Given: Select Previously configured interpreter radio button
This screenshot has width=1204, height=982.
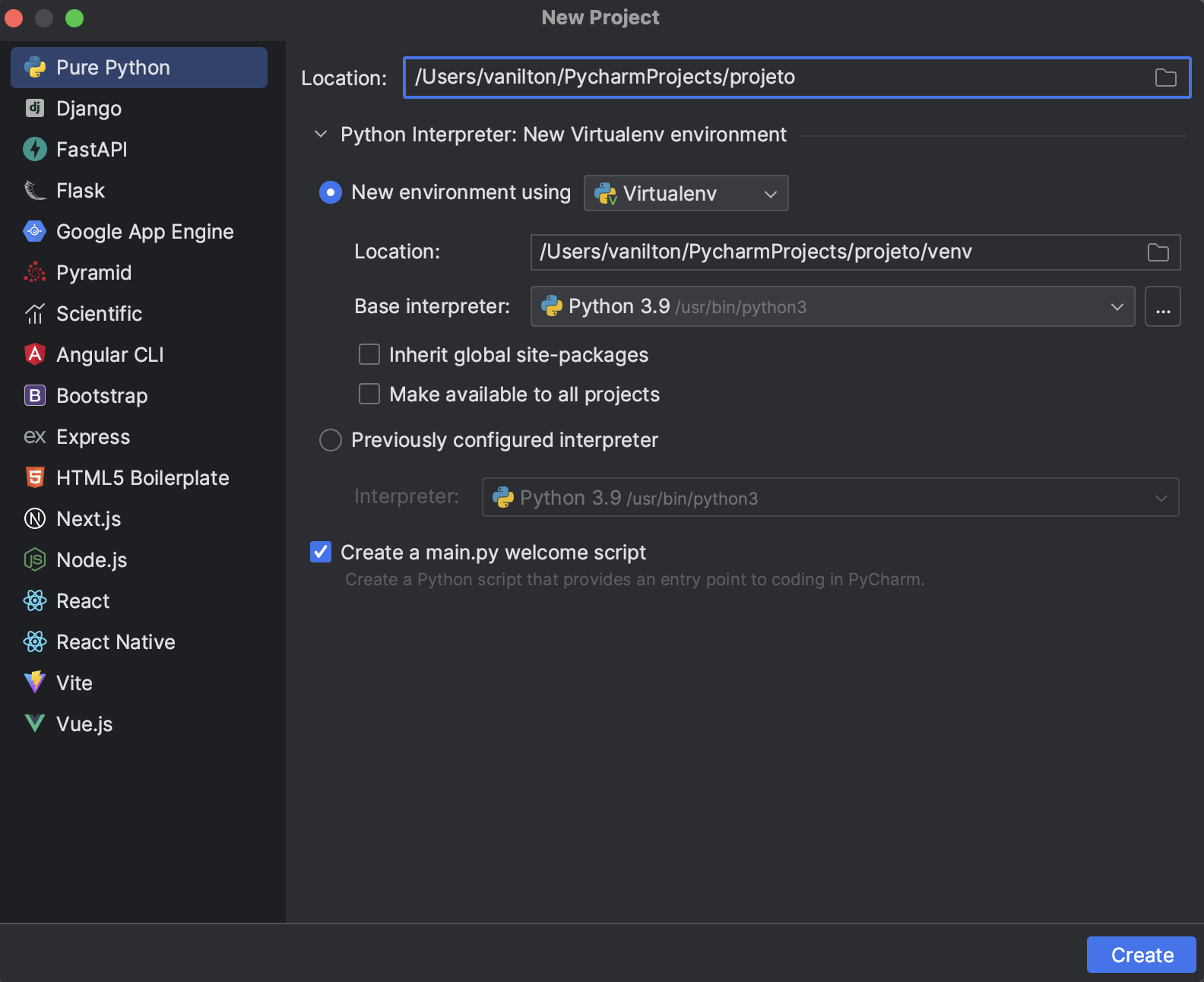Looking at the screenshot, I should pyautogui.click(x=331, y=440).
